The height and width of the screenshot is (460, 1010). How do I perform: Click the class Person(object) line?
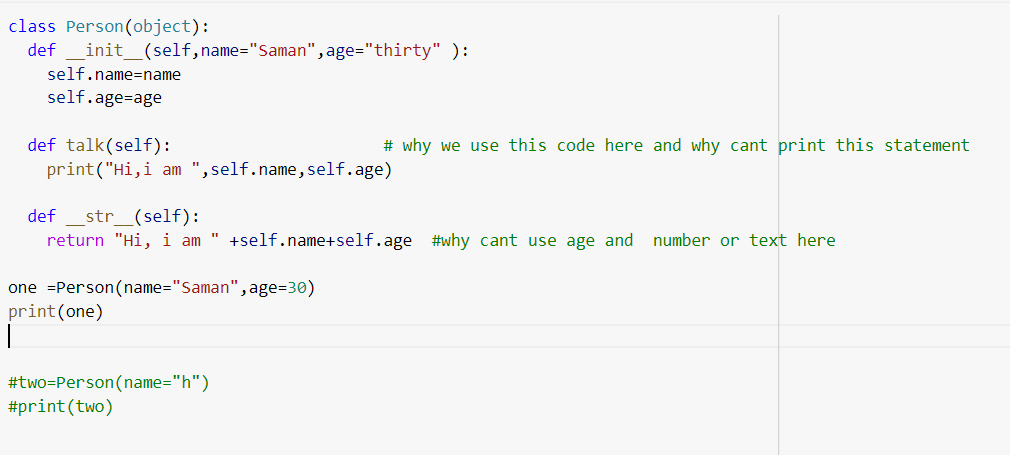click(x=110, y=27)
